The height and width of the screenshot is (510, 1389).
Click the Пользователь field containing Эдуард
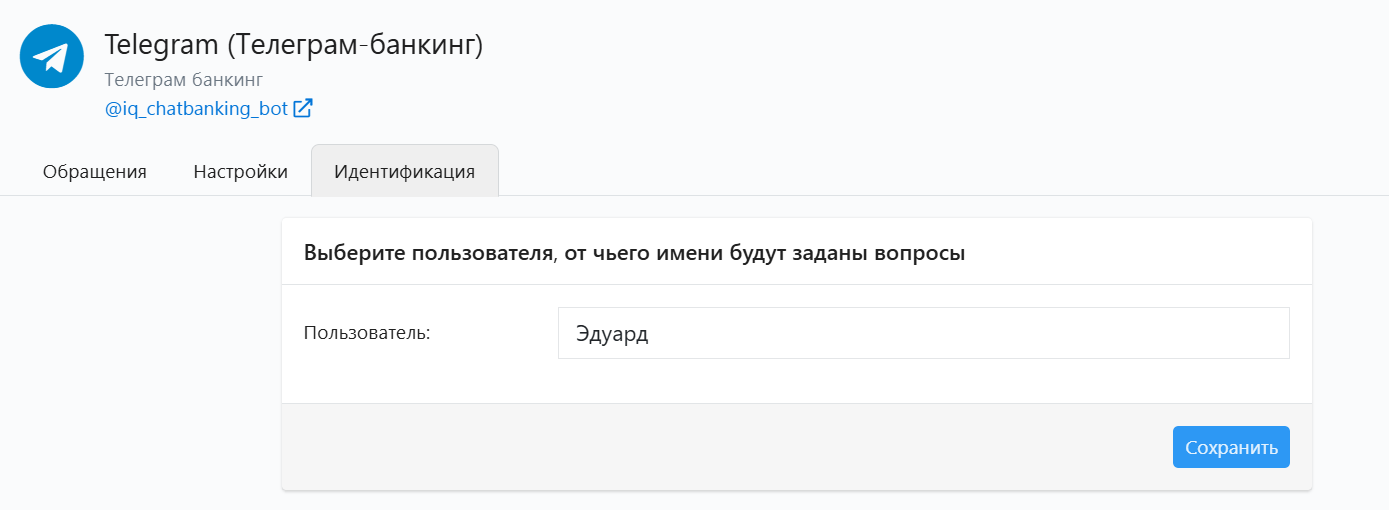pos(924,333)
